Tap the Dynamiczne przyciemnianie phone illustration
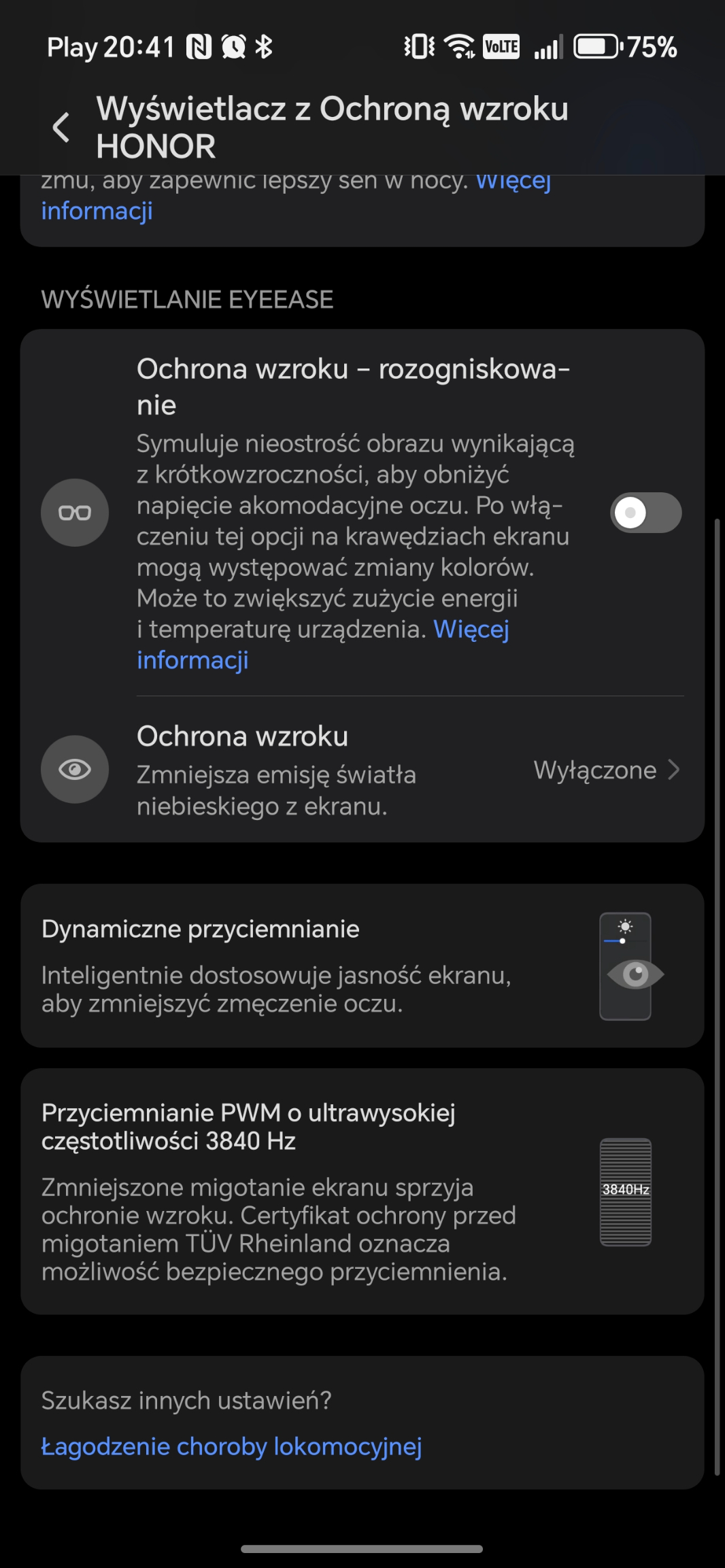 (628, 966)
